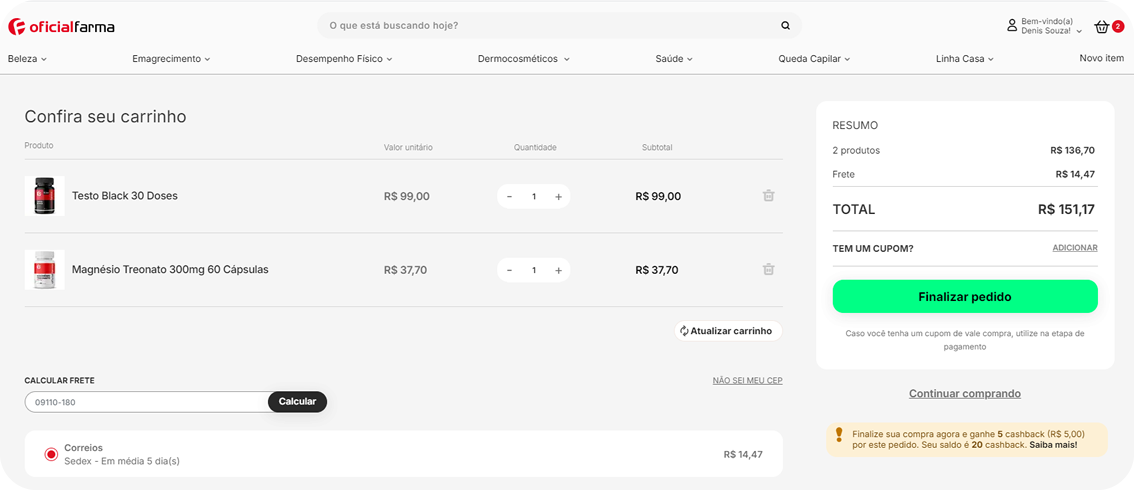Screen dimensions: 1134x490
Task: Remove Magnésio Treonato using trash icon
Action: click(768, 269)
